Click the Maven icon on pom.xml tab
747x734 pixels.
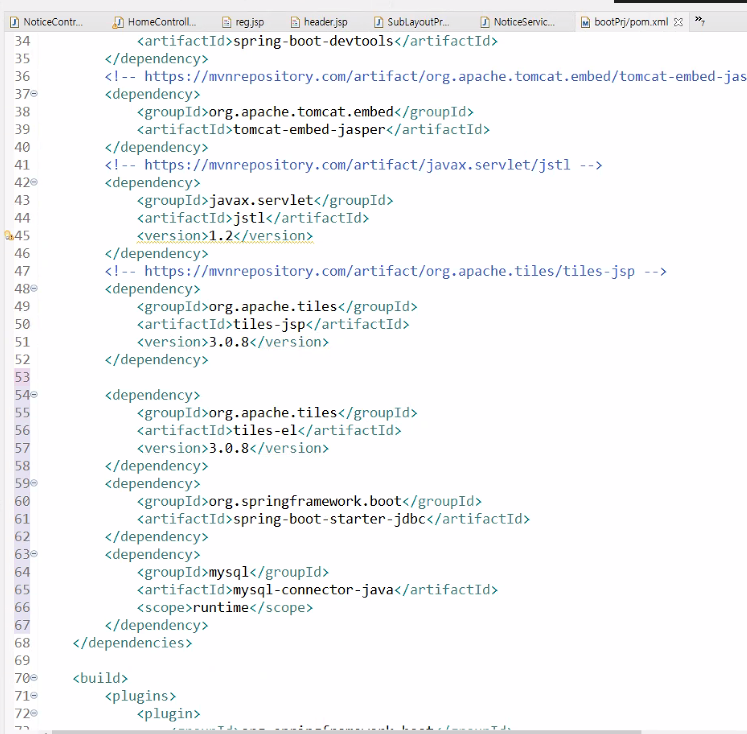[585, 22]
